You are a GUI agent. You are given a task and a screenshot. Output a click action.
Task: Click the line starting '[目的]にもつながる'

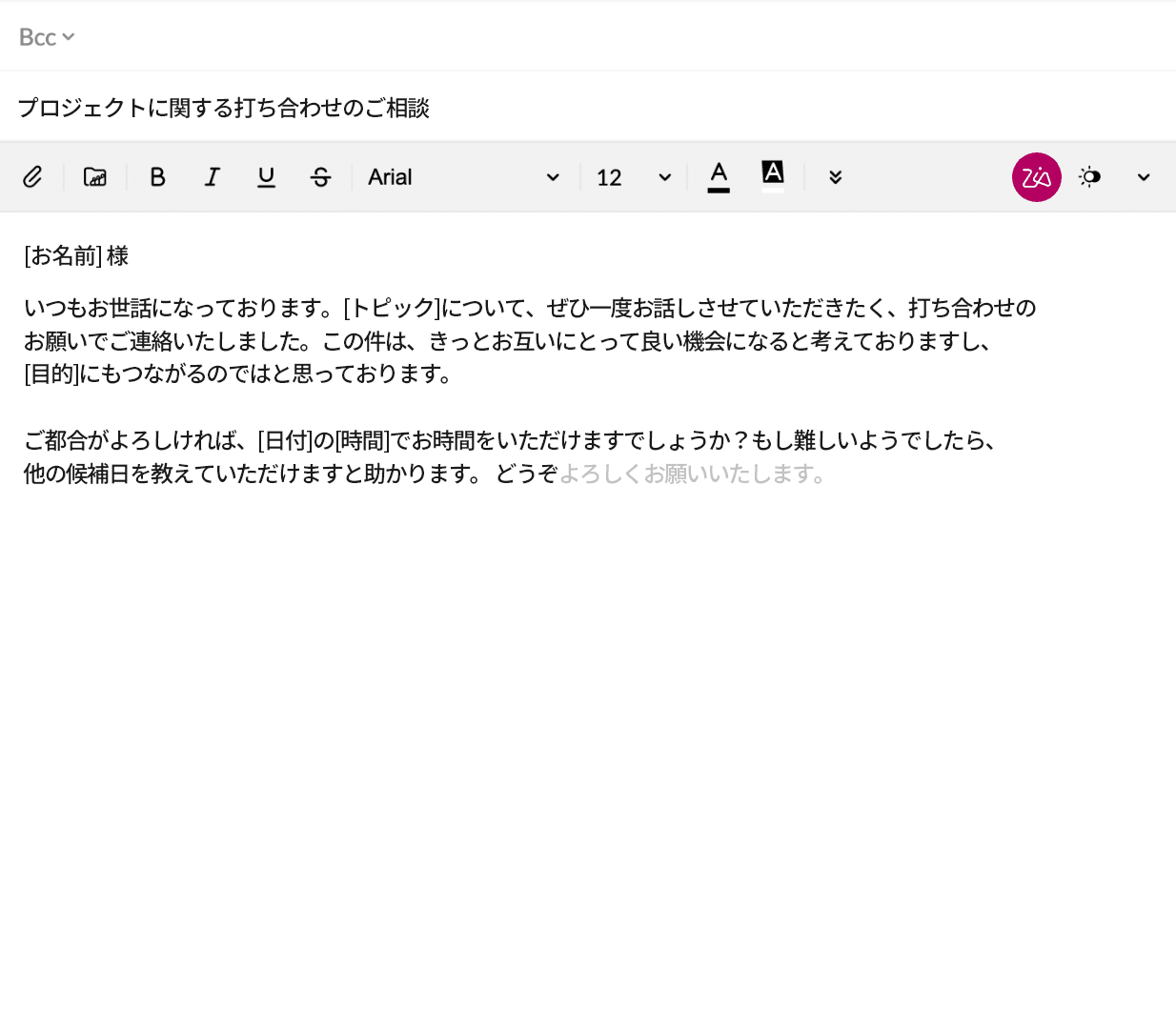click(238, 374)
